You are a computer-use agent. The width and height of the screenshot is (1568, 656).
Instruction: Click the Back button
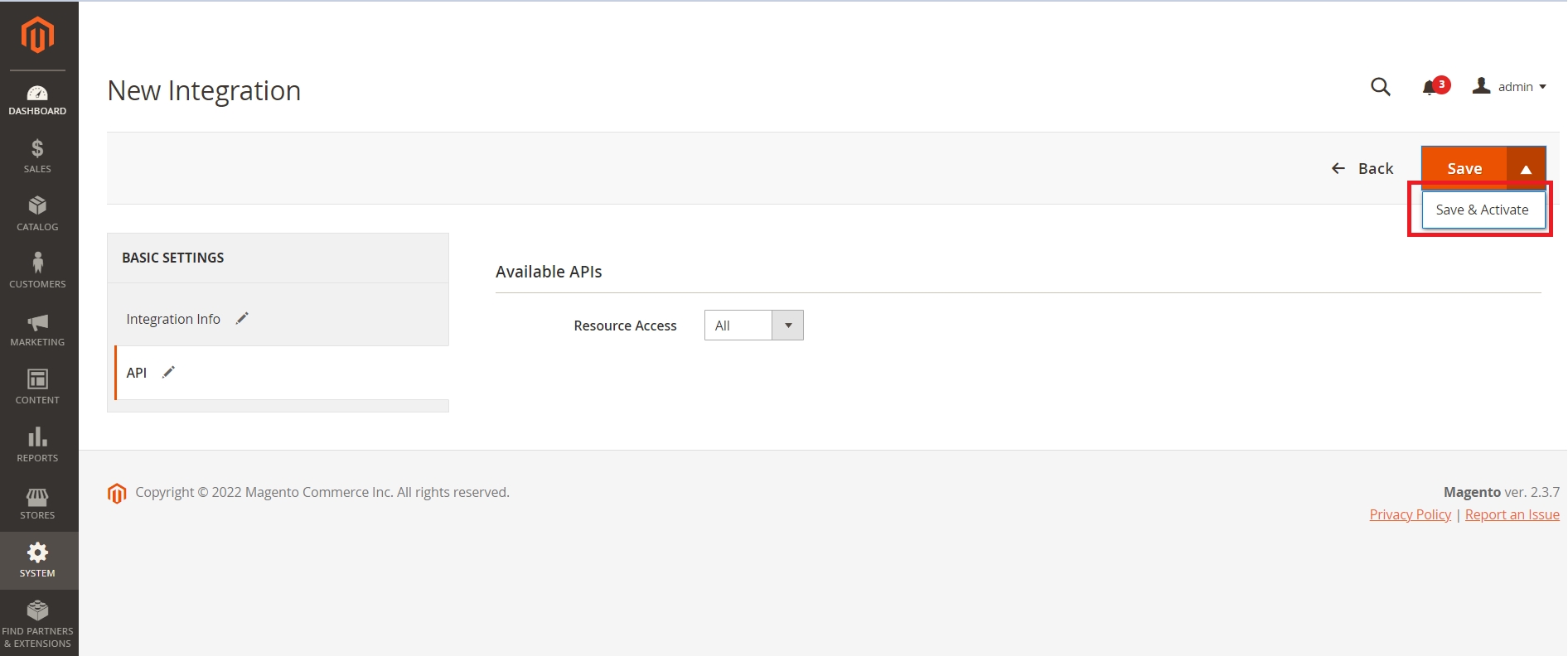click(x=1363, y=169)
